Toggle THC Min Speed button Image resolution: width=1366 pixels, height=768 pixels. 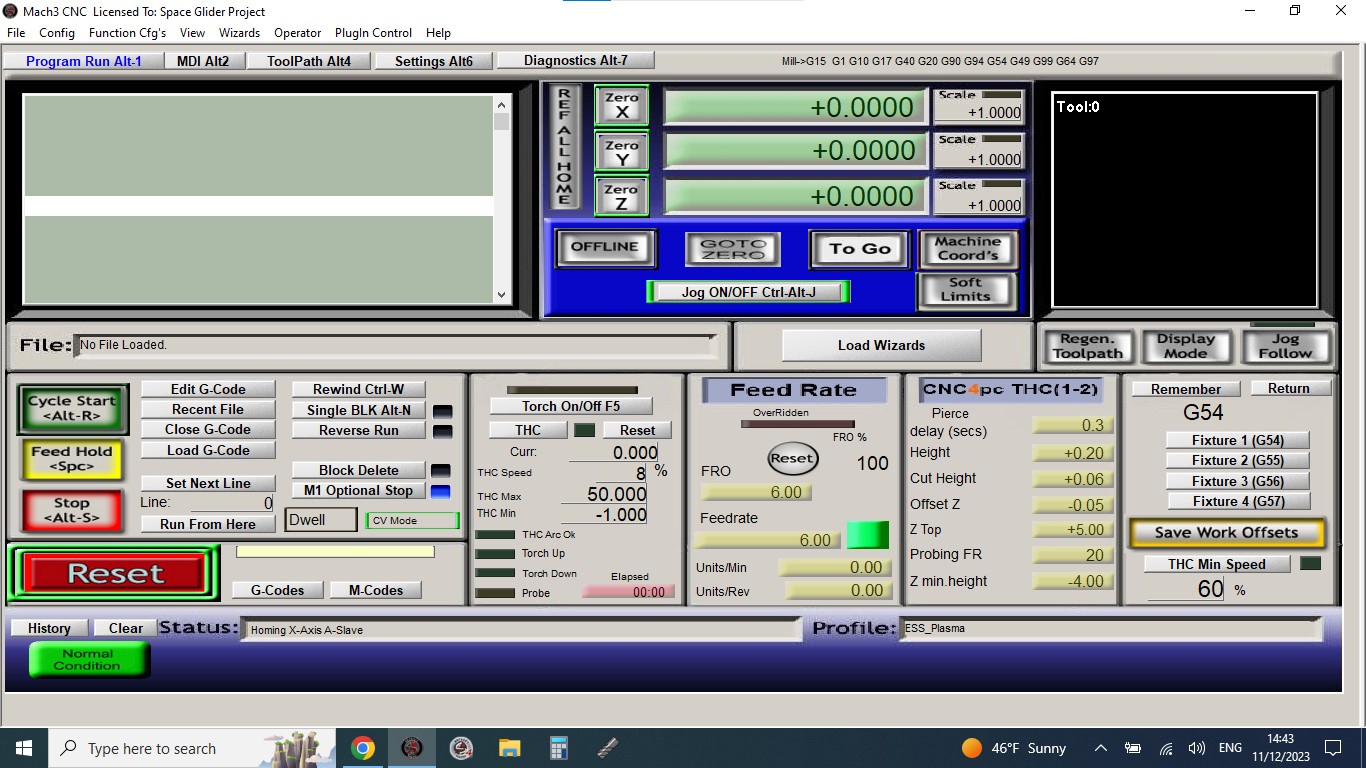click(1217, 564)
